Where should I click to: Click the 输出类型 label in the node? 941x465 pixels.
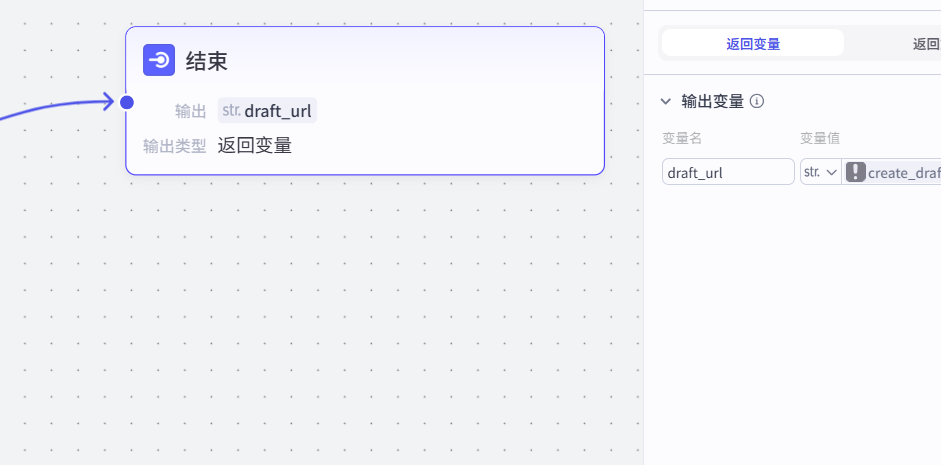(174, 146)
